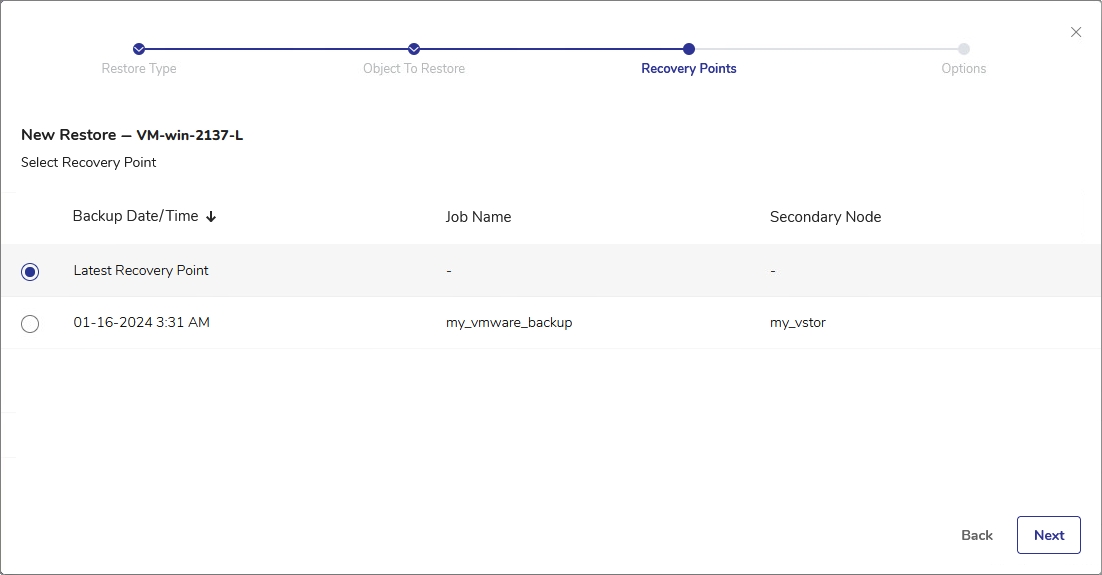The height and width of the screenshot is (575, 1102).
Task: Click the Restore Type step checkmark circle
Action: (x=139, y=49)
